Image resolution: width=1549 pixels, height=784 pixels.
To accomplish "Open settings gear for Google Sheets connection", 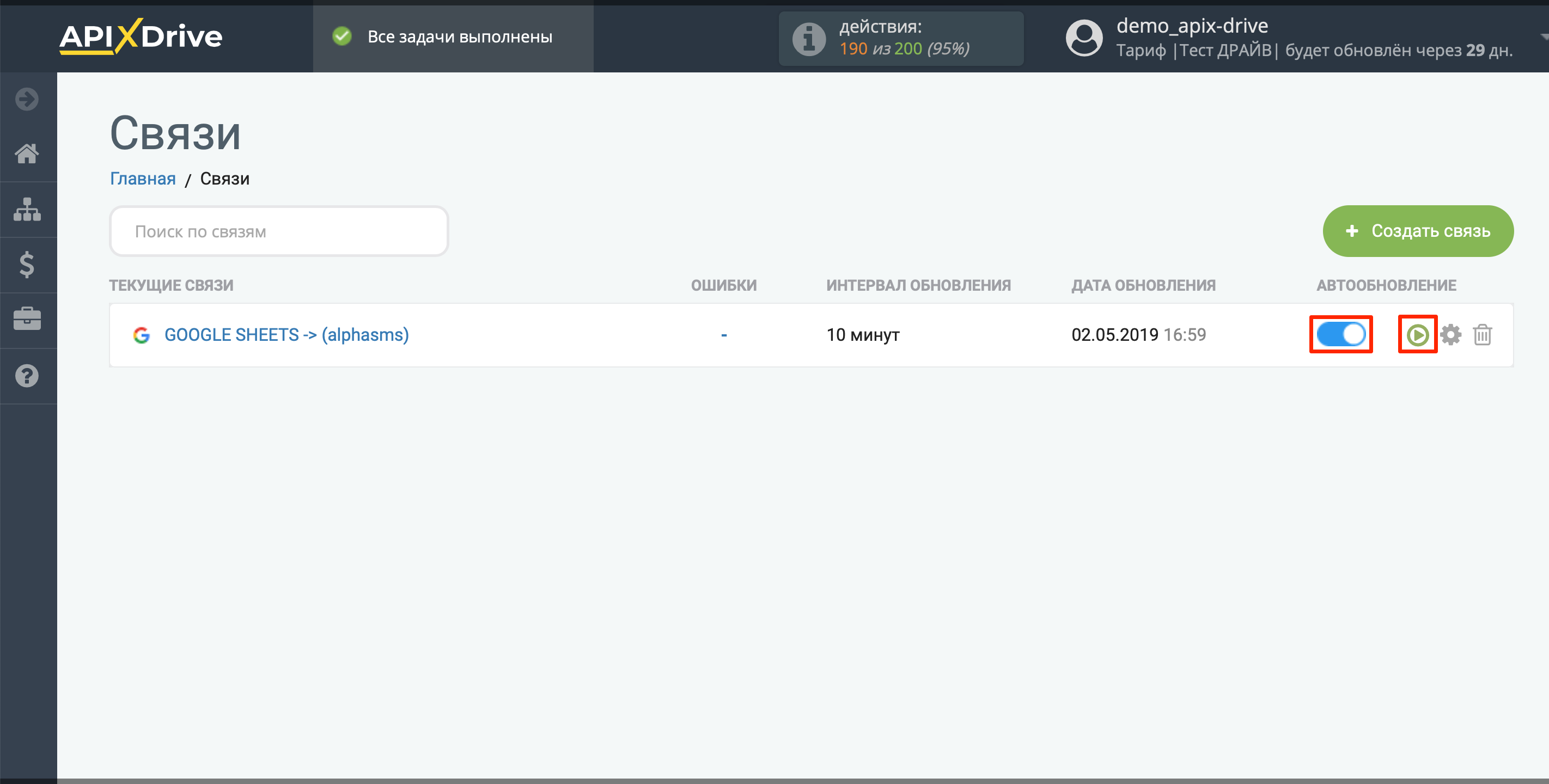I will tap(1450, 335).
